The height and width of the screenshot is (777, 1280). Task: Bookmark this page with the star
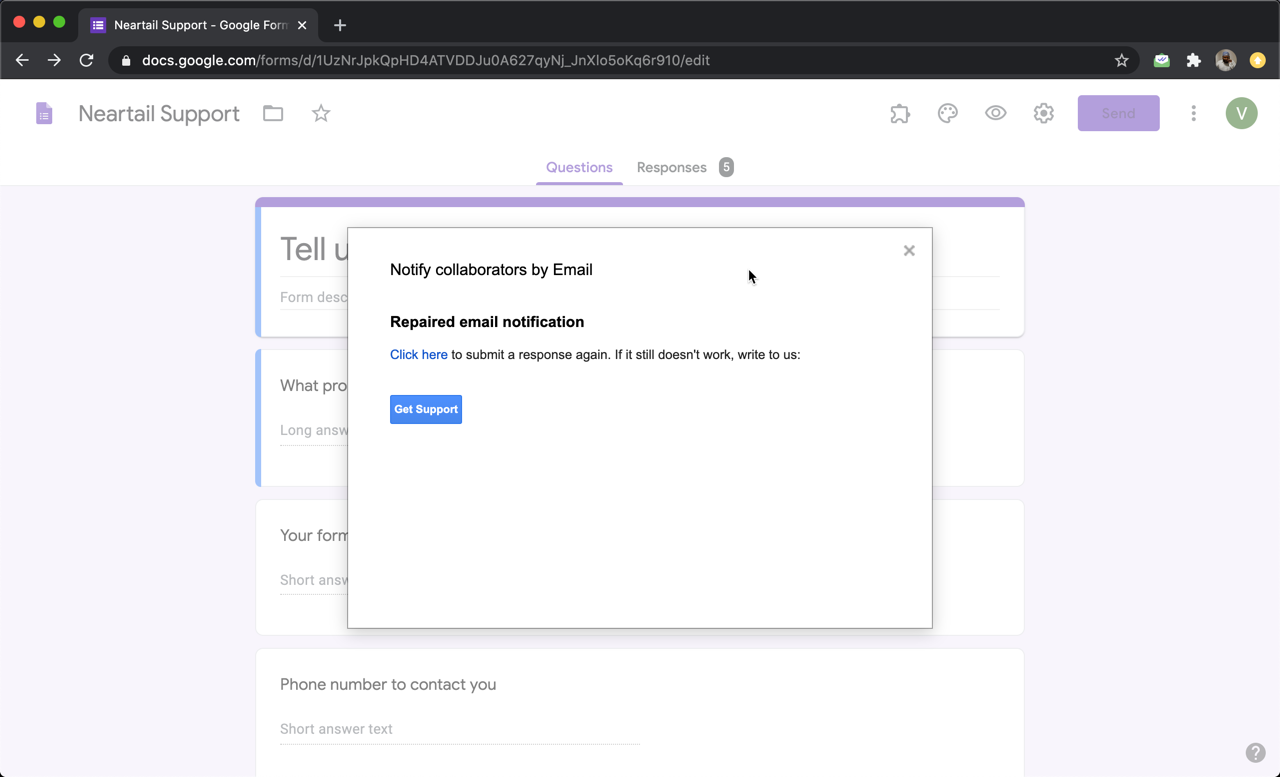pyautogui.click(x=1122, y=60)
